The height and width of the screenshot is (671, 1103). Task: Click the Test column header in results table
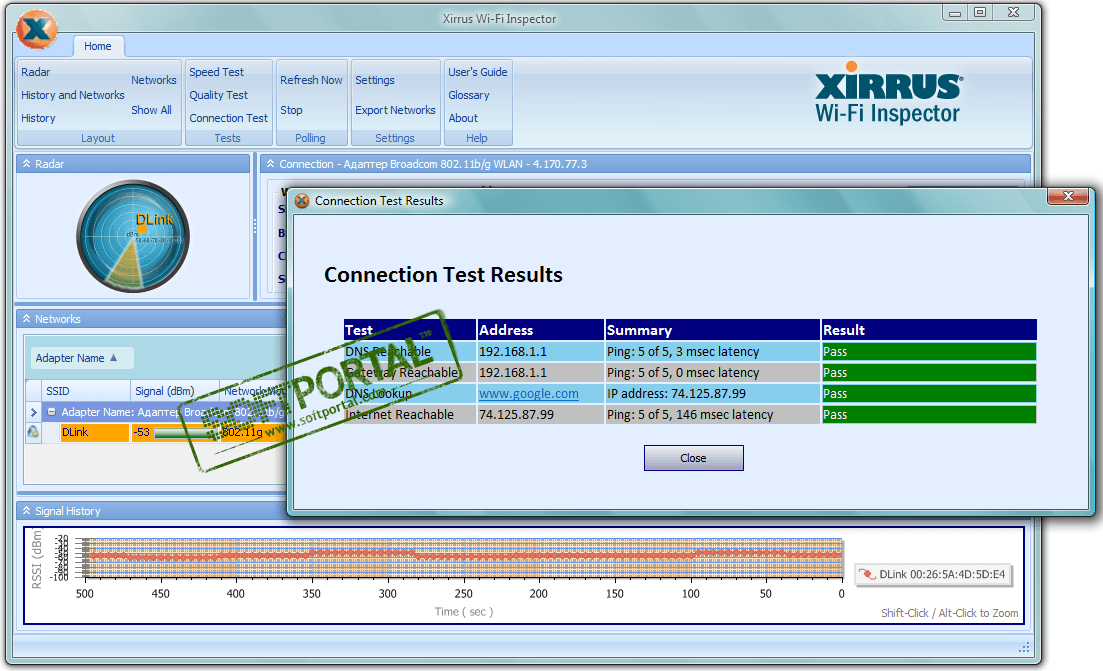pos(410,330)
